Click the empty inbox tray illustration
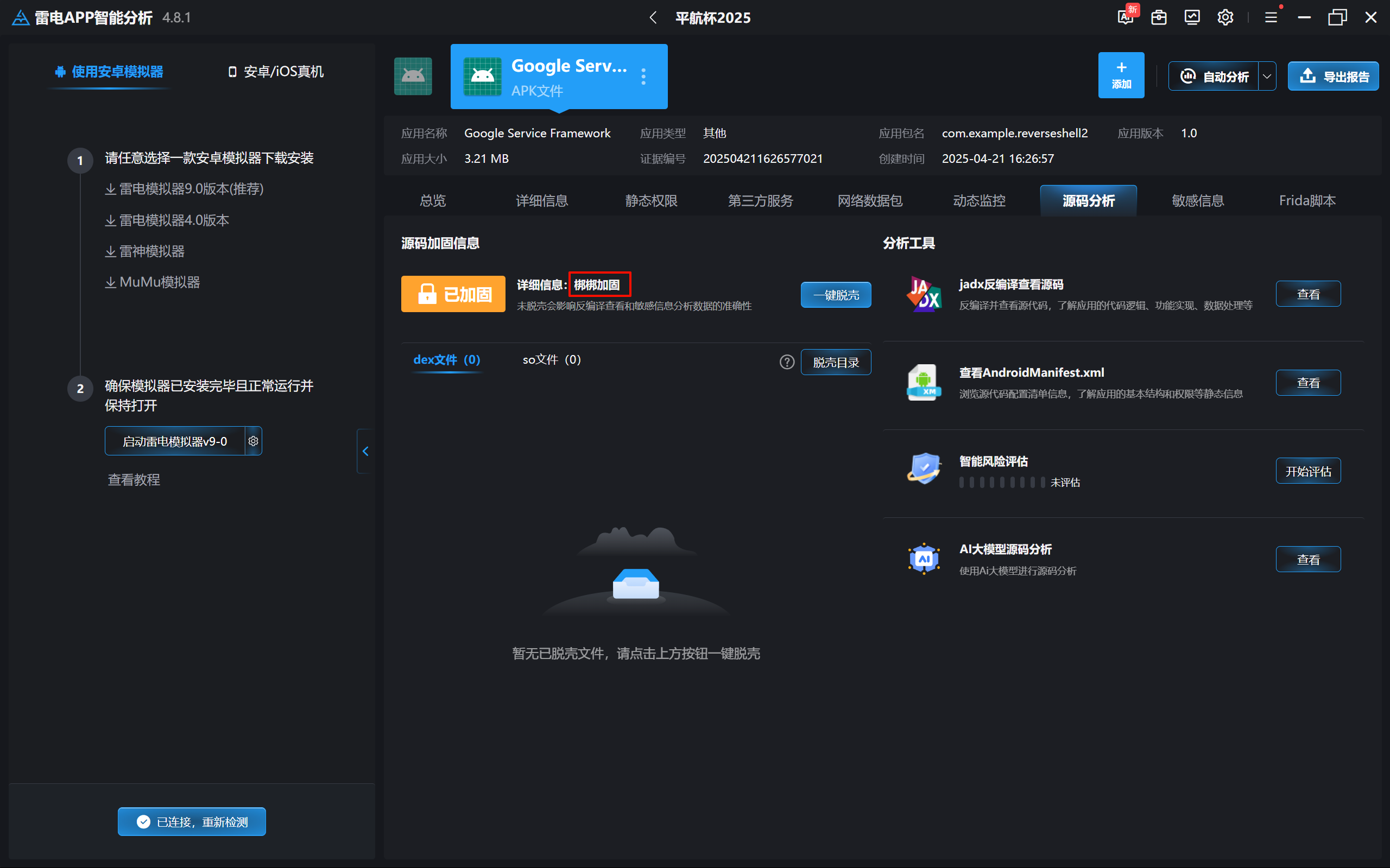Image resolution: width=1390 pixels, height=868 pixels. (636, 585)
